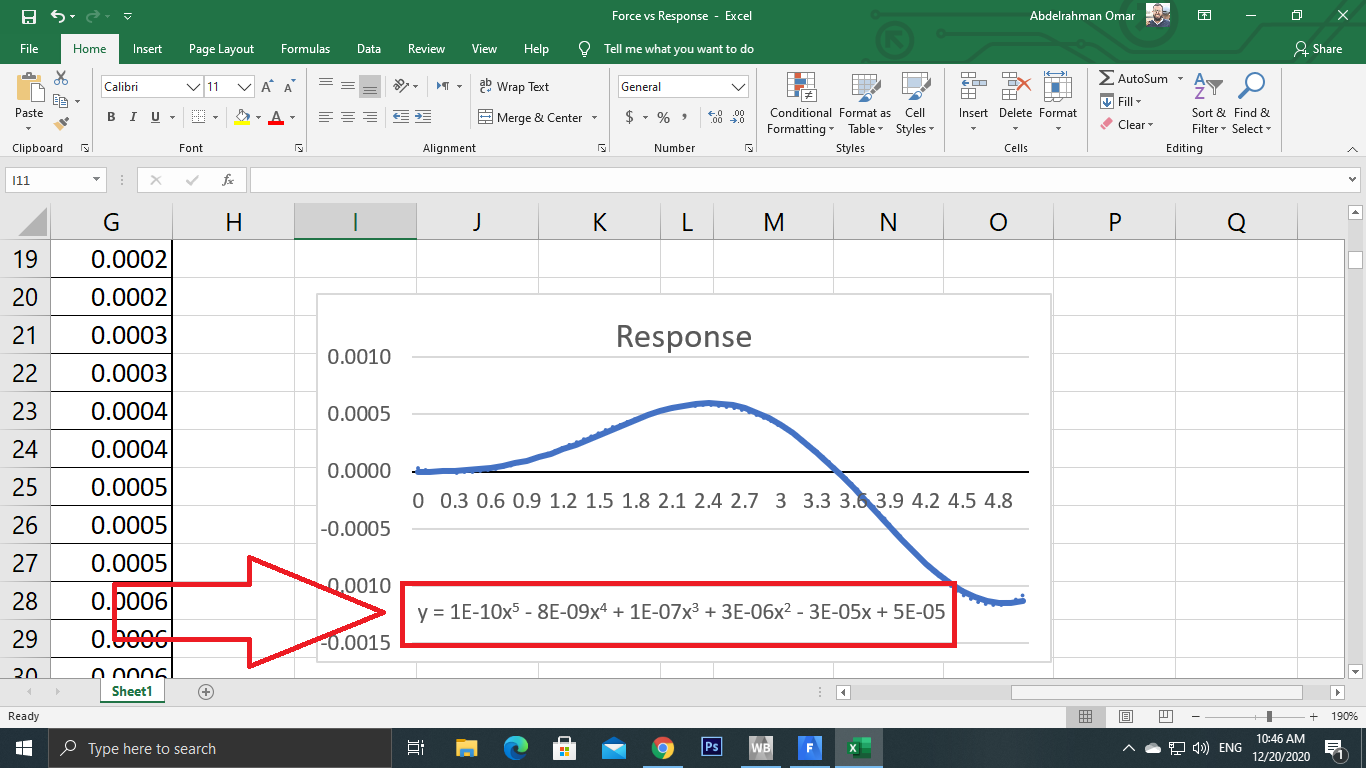Open Cell Styles gallery
The image size is (1366, 768).
[915, 103]
